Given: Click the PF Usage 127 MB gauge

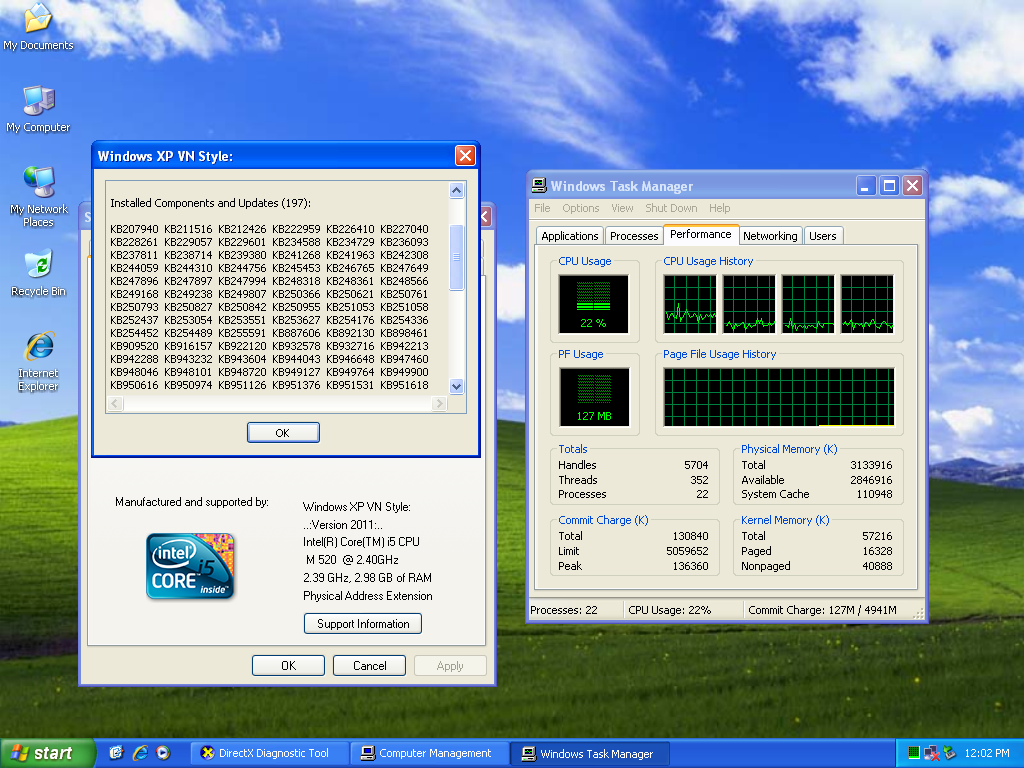Looking at the screenshot, I should pyautogui.click(x=594, y=397).
